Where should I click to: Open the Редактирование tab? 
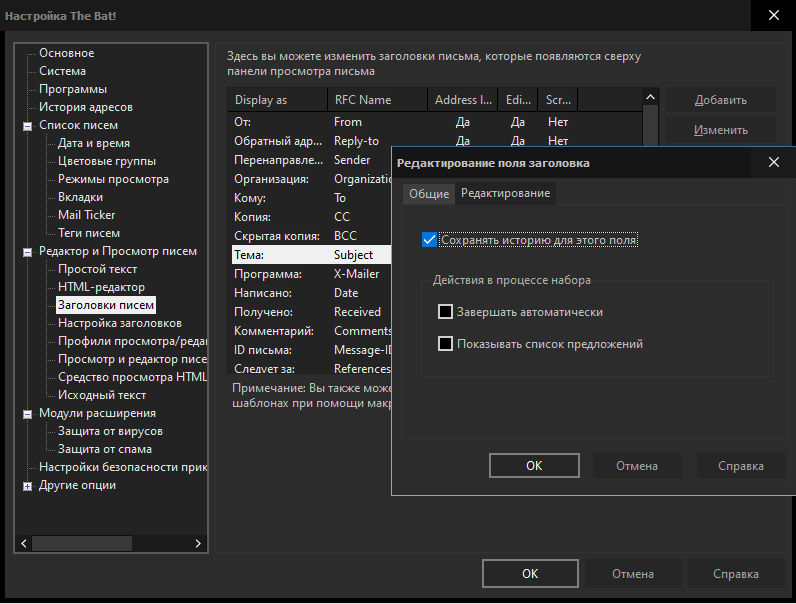coord(505,194)
